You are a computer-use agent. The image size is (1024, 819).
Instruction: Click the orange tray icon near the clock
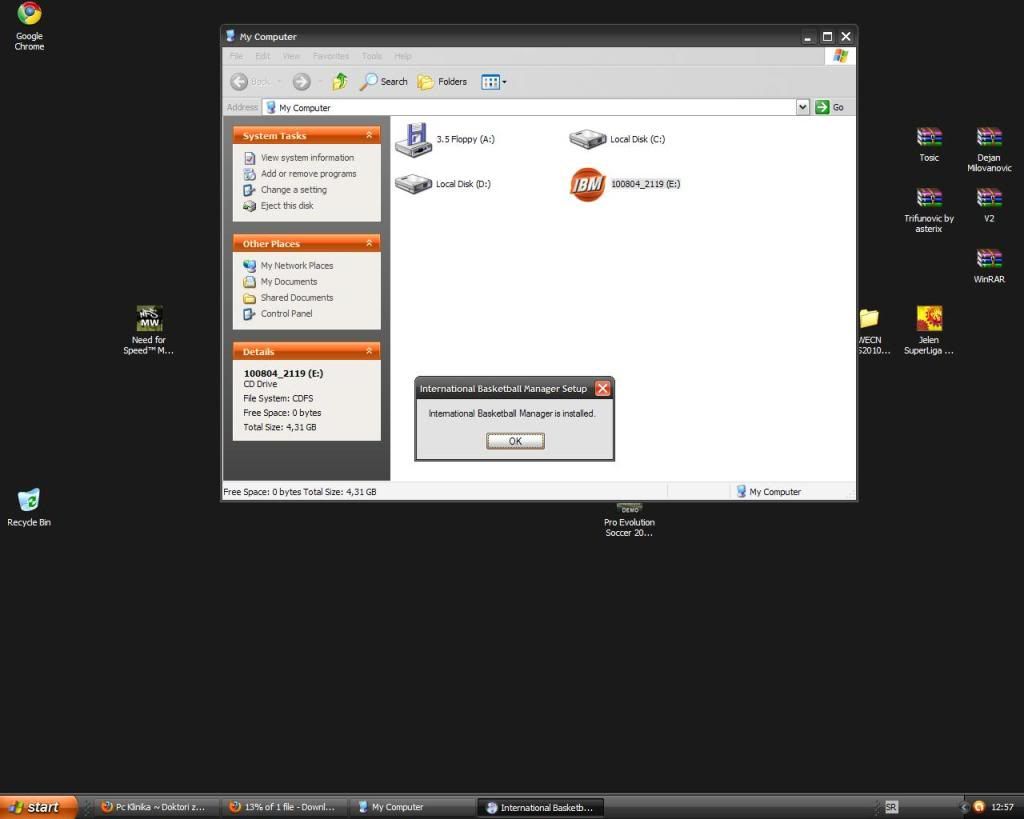click(x=979, y=807)
